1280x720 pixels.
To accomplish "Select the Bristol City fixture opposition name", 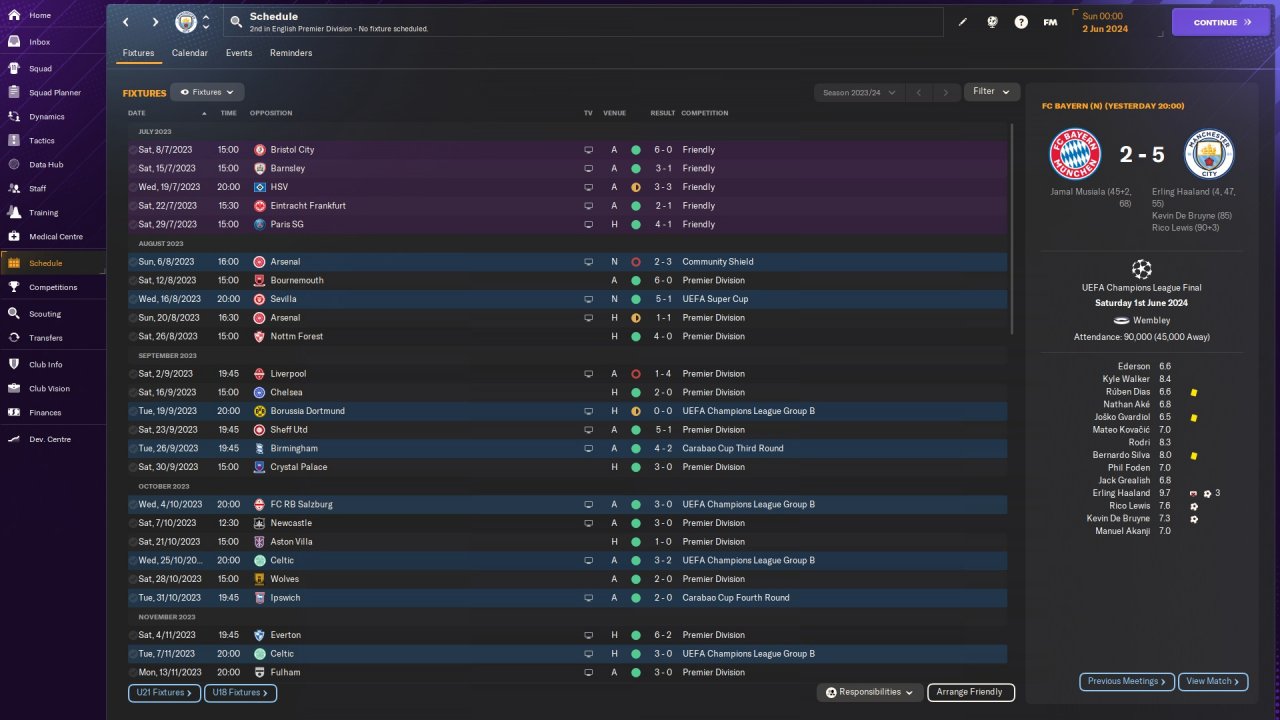I will (292, 150).
